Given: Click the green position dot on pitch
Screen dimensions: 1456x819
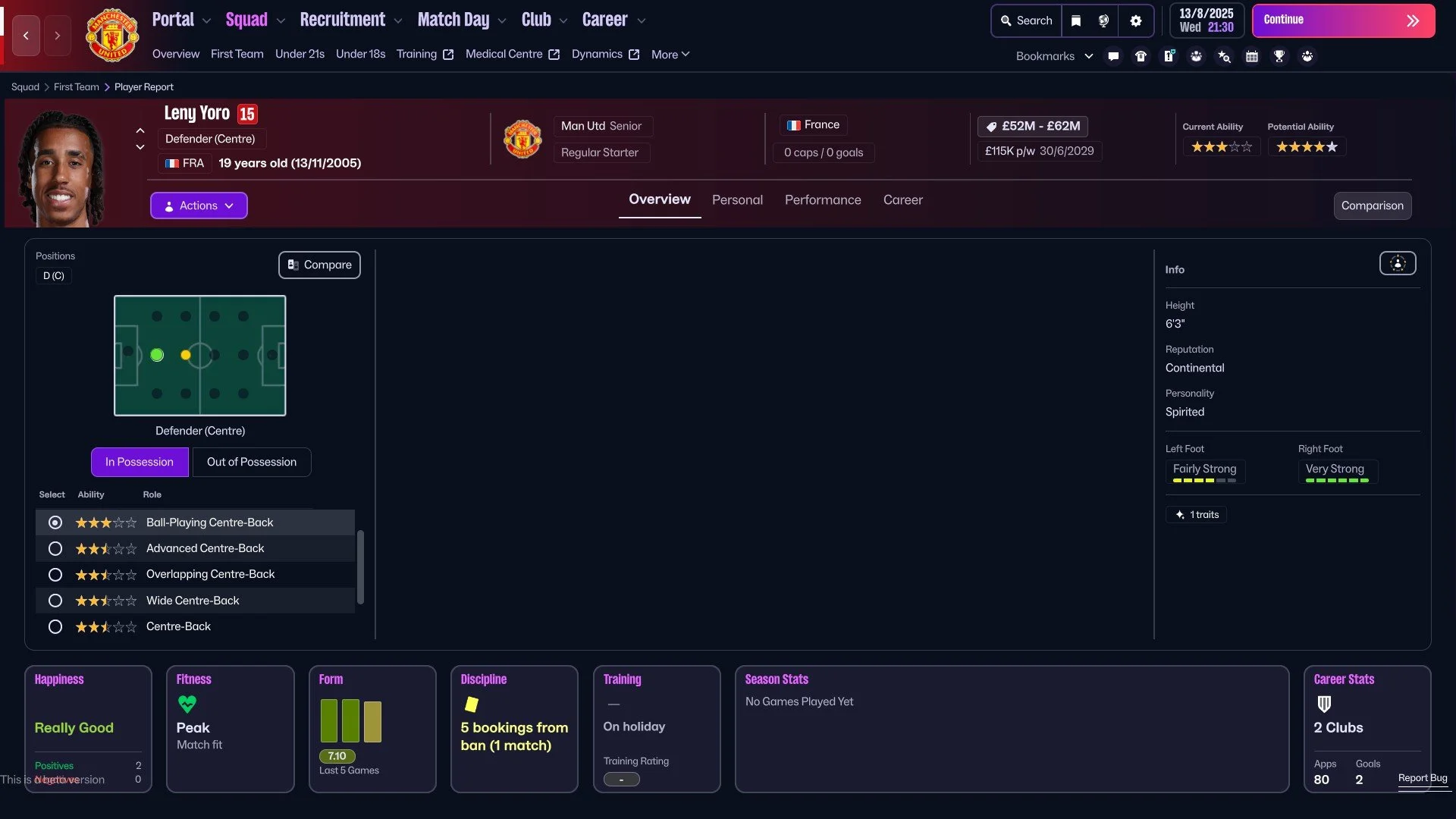Looking at the screenshot, I should click(157, 355).
